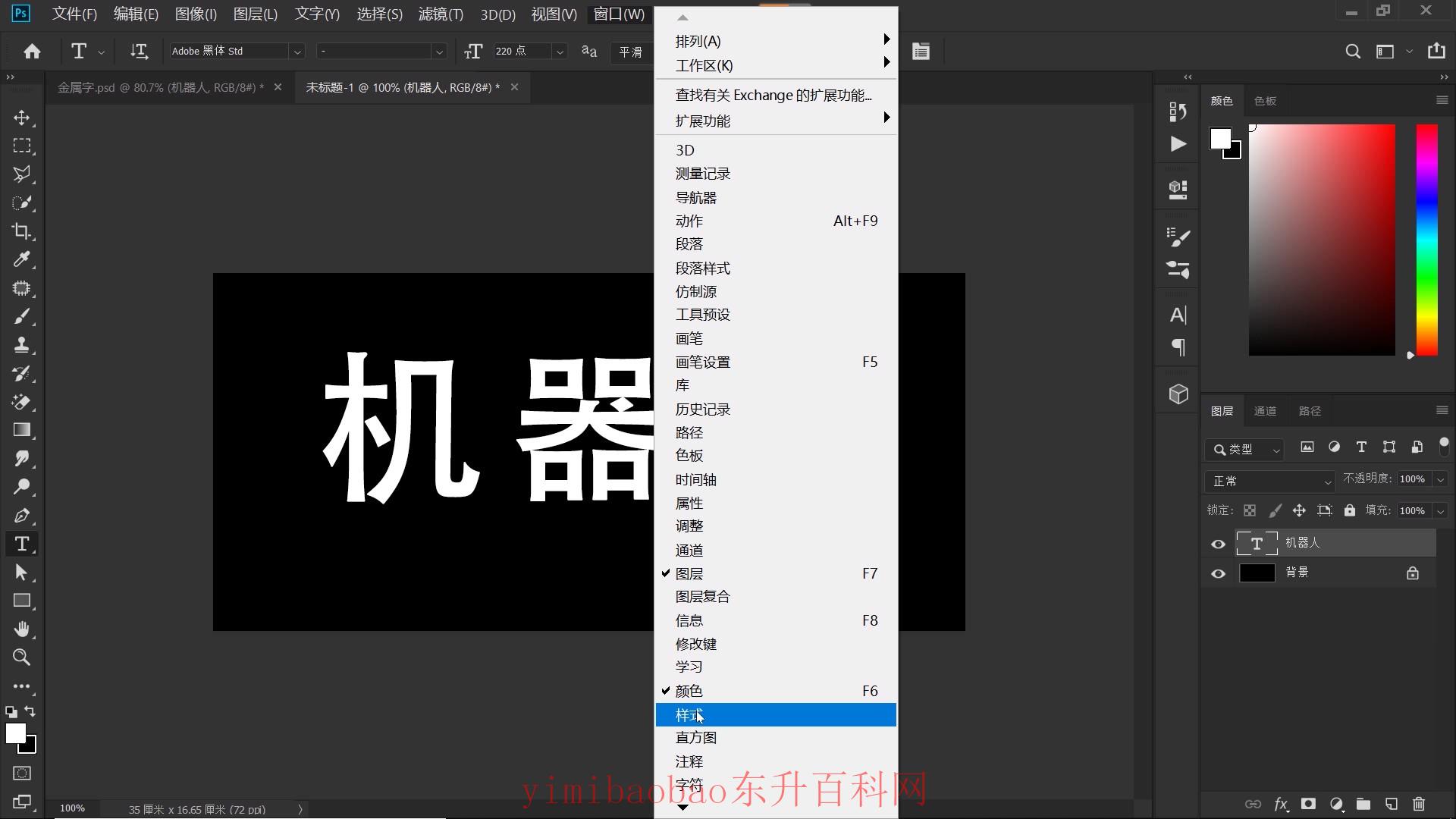Expand the 工作区(K) submenu
Viewport: 1456px width, 819px height.
(776, 65)
